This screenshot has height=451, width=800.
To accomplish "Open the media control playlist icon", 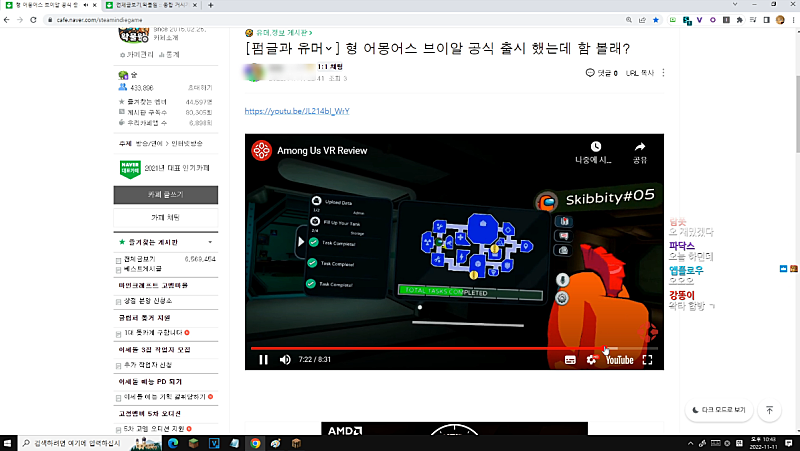I will point(753,20).
